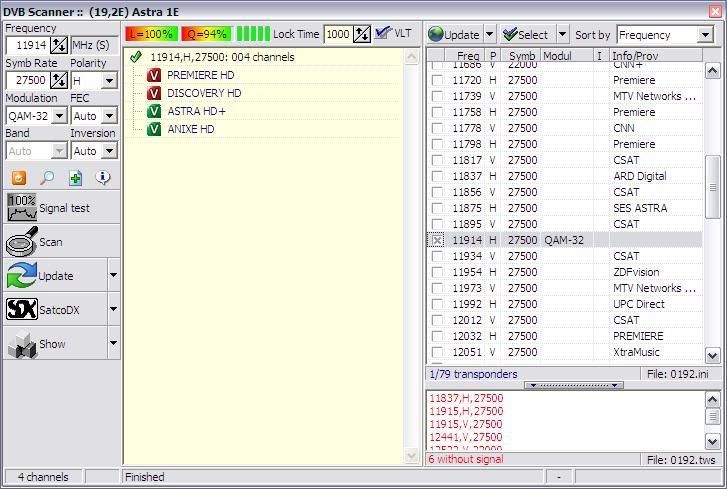This screenshot has height=489, width=727.
Task: Select the 12032 H PREMIERE transponder row
Action: 564,336
